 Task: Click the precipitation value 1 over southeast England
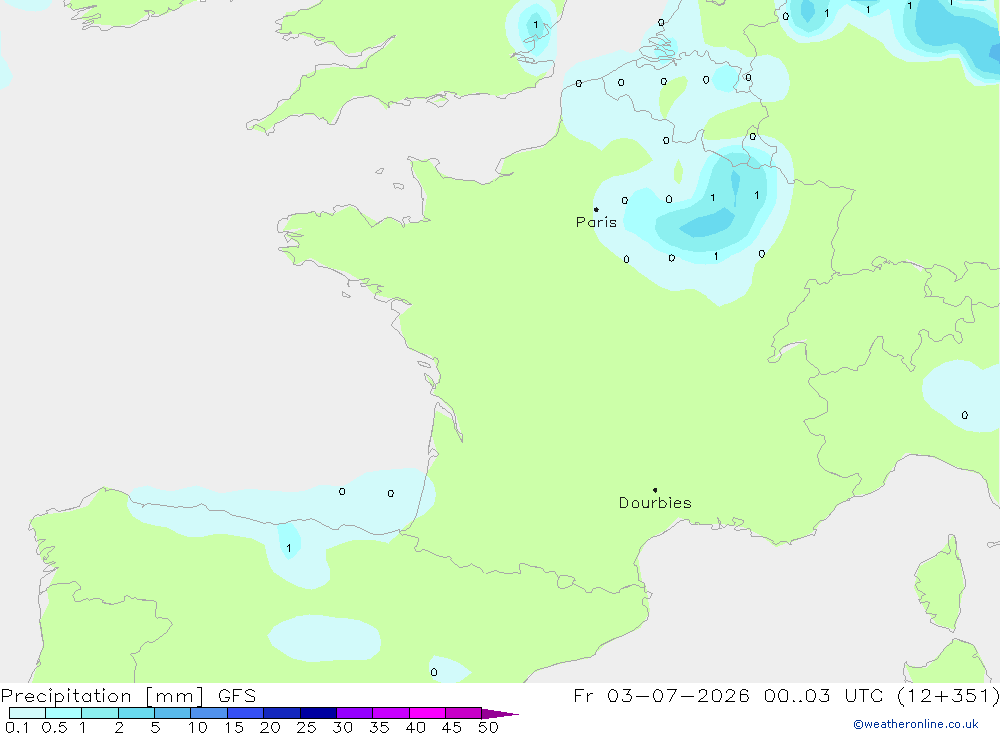tap(536, 25)
